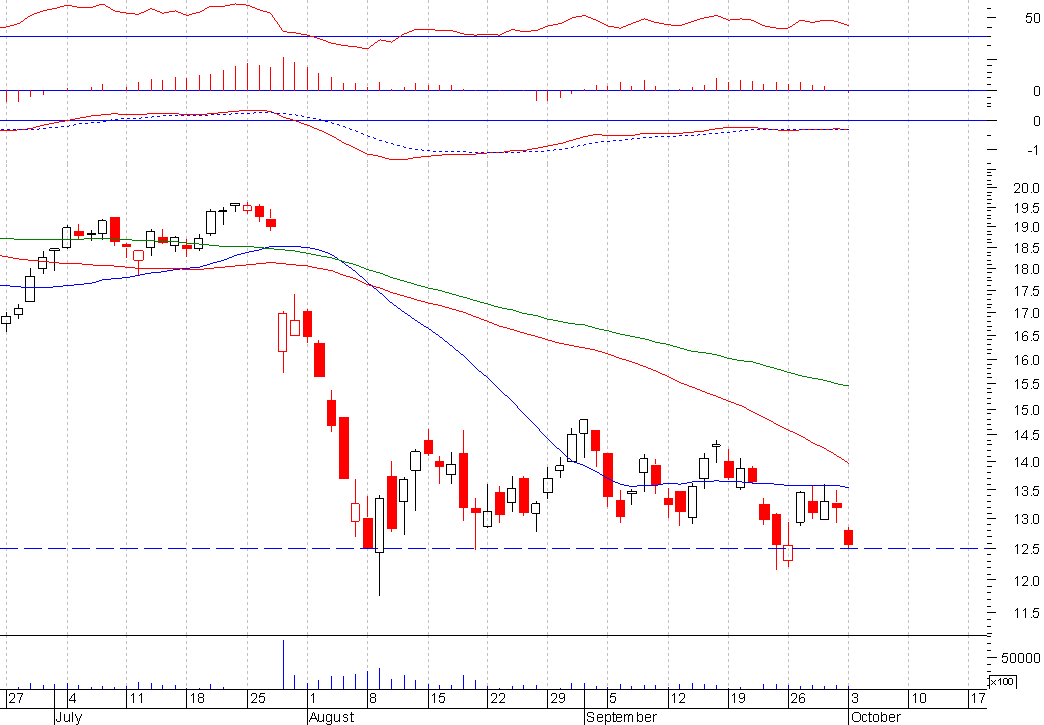This screenshot has width=1044, height=725.
Task: Choose the October month label
Action: (x=876, y=717)
